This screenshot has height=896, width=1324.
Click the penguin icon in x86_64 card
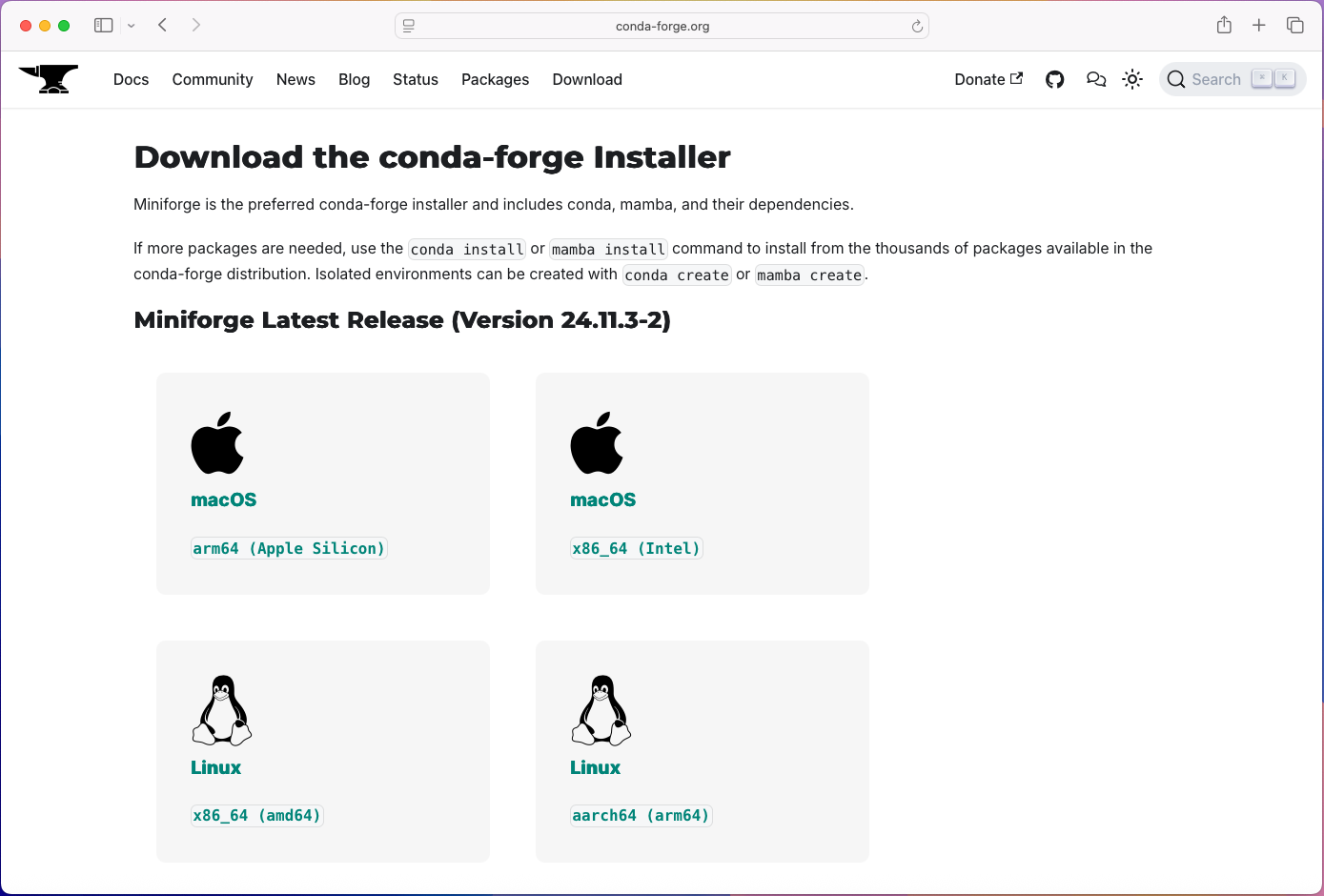[x=222, y=710]
